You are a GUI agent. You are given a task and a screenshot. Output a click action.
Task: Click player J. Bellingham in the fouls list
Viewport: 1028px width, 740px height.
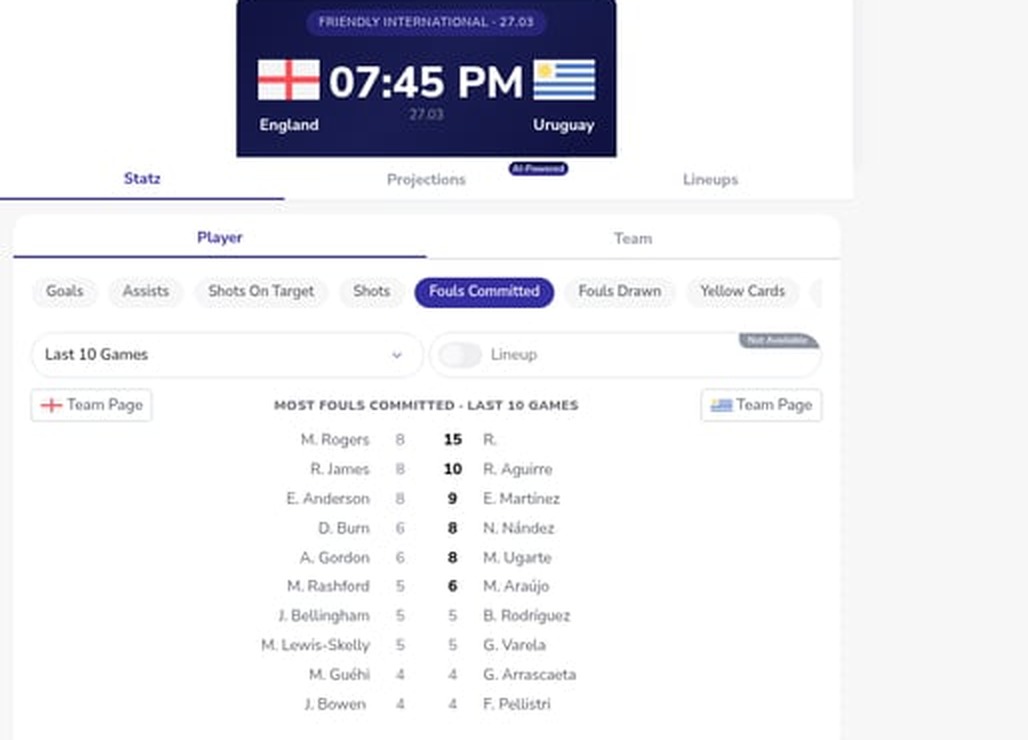click(x=323, y=616)
